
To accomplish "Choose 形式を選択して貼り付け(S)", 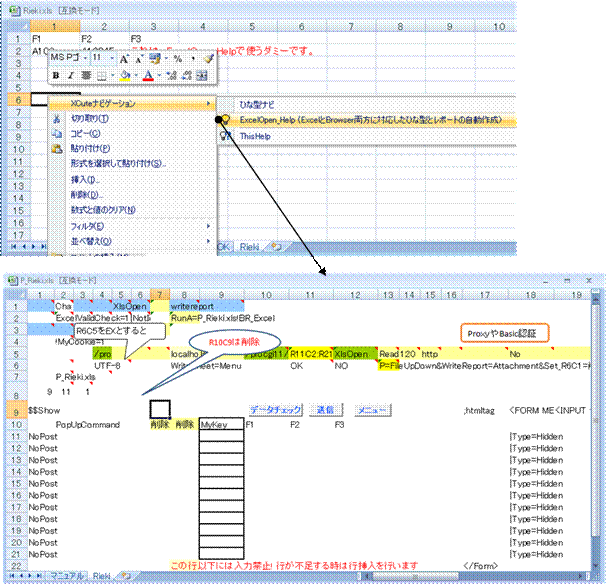I will click(132, 163).
